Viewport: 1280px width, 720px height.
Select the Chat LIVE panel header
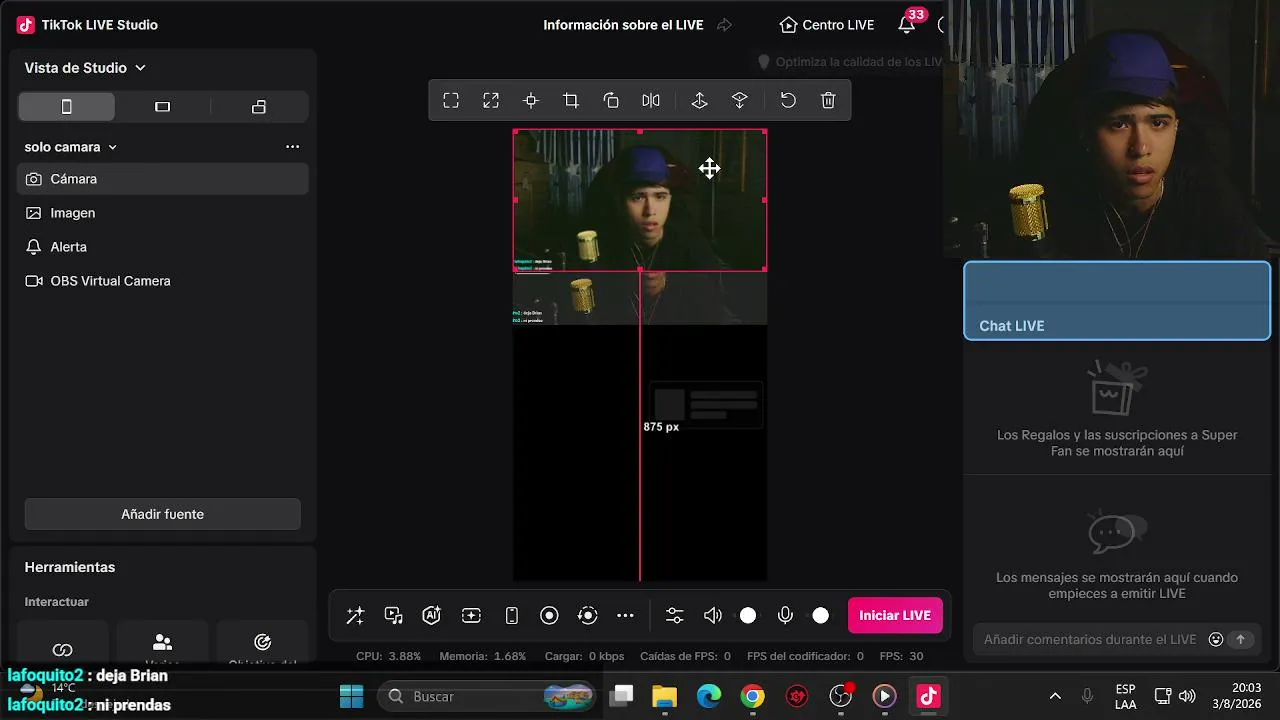1117,301
